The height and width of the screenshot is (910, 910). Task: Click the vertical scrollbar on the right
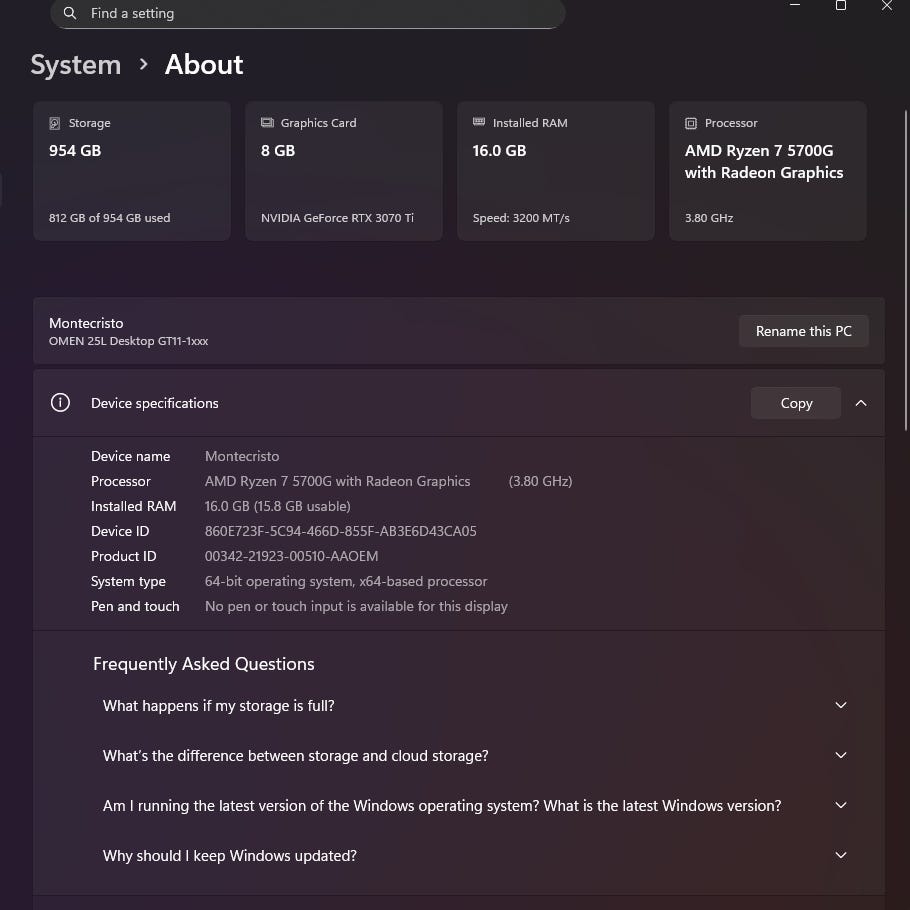tap(906, 300)
